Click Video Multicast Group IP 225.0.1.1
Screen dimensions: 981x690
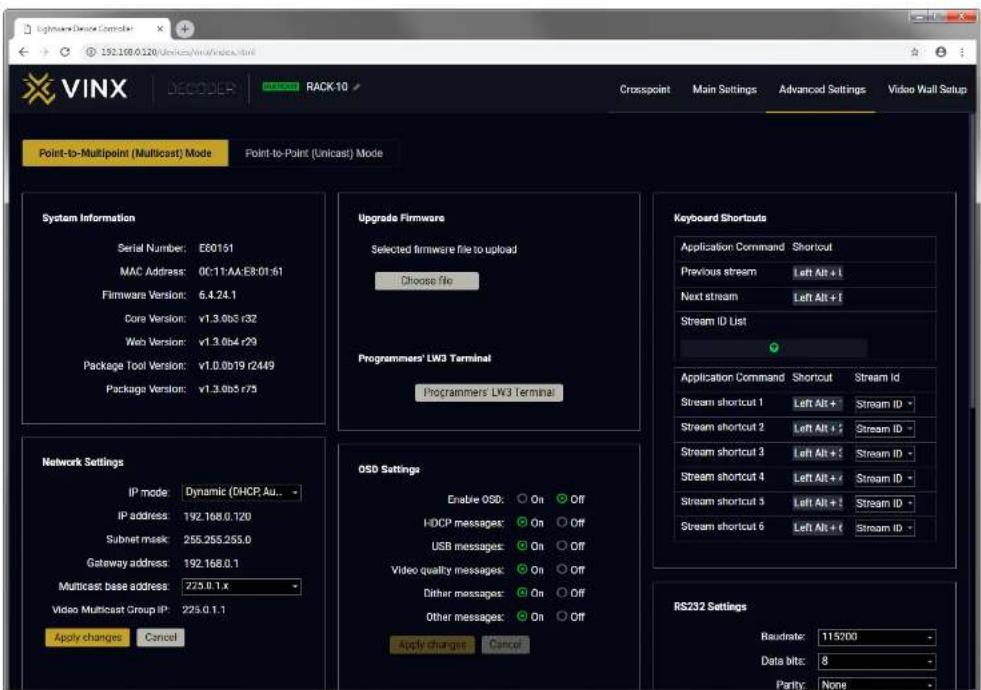click(204, 609)
